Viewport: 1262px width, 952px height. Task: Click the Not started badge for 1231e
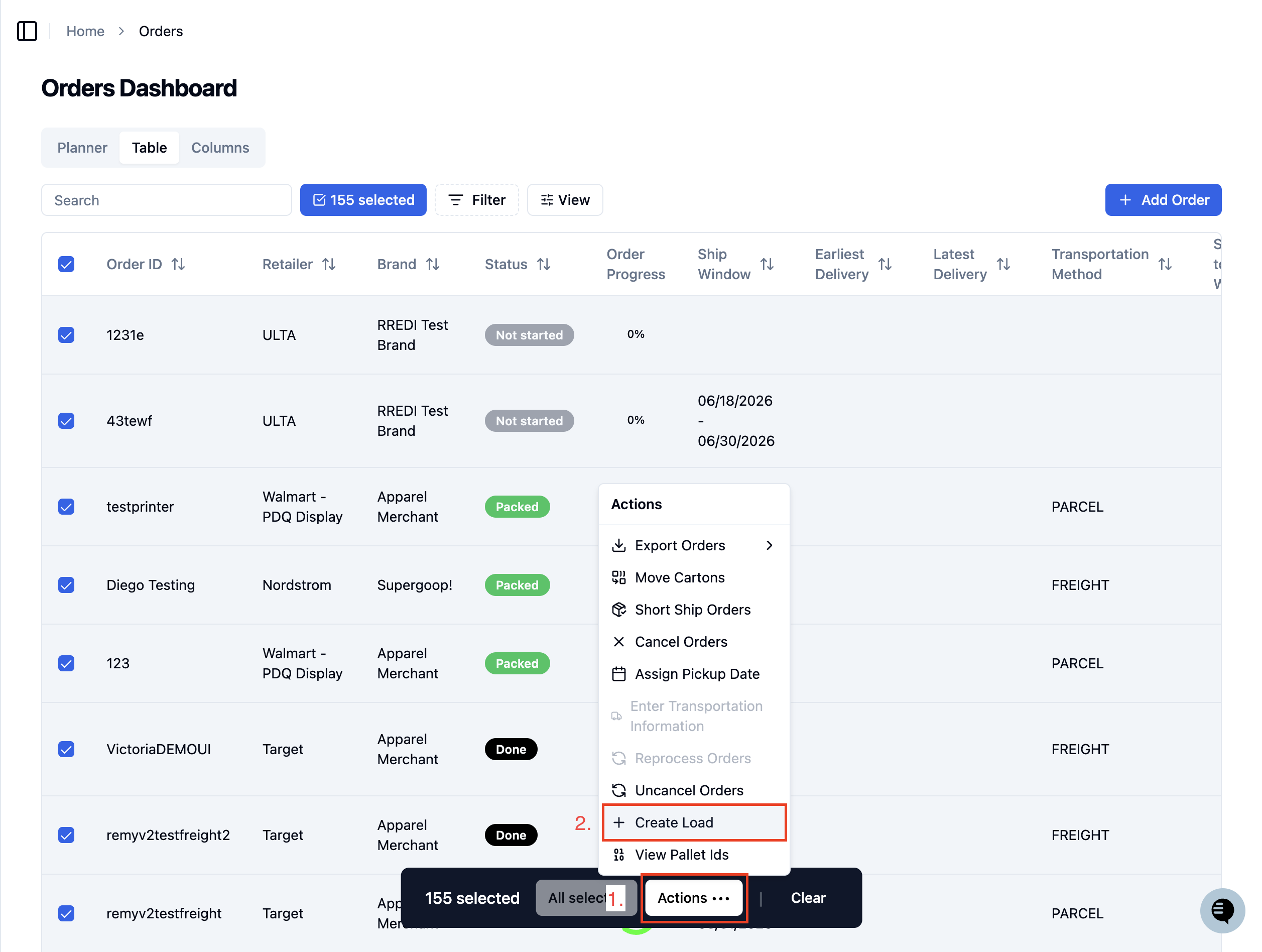[x=530, y=335]
